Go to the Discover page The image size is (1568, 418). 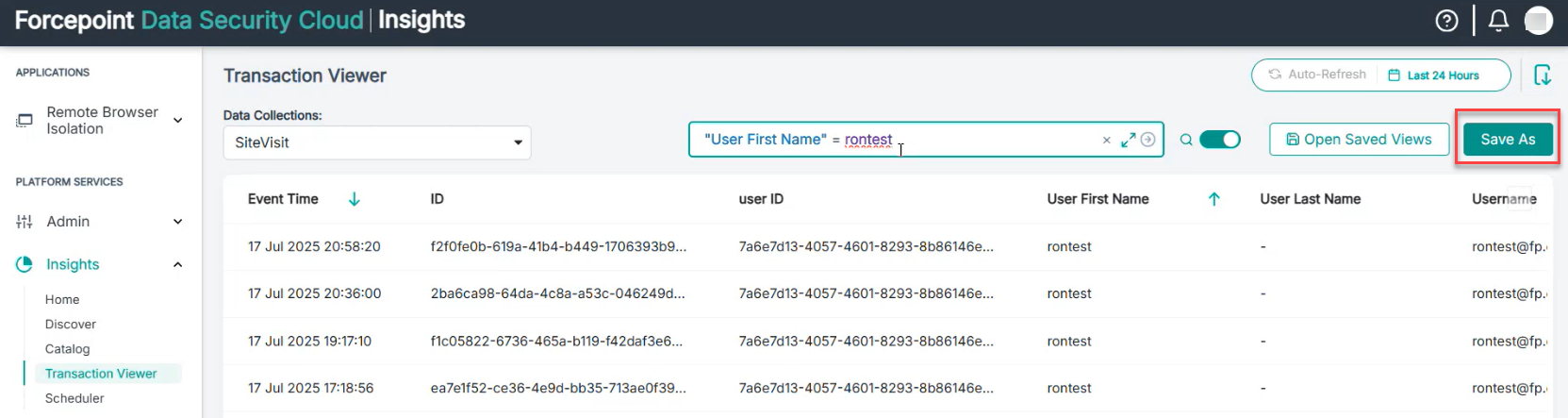coord(71,325)
